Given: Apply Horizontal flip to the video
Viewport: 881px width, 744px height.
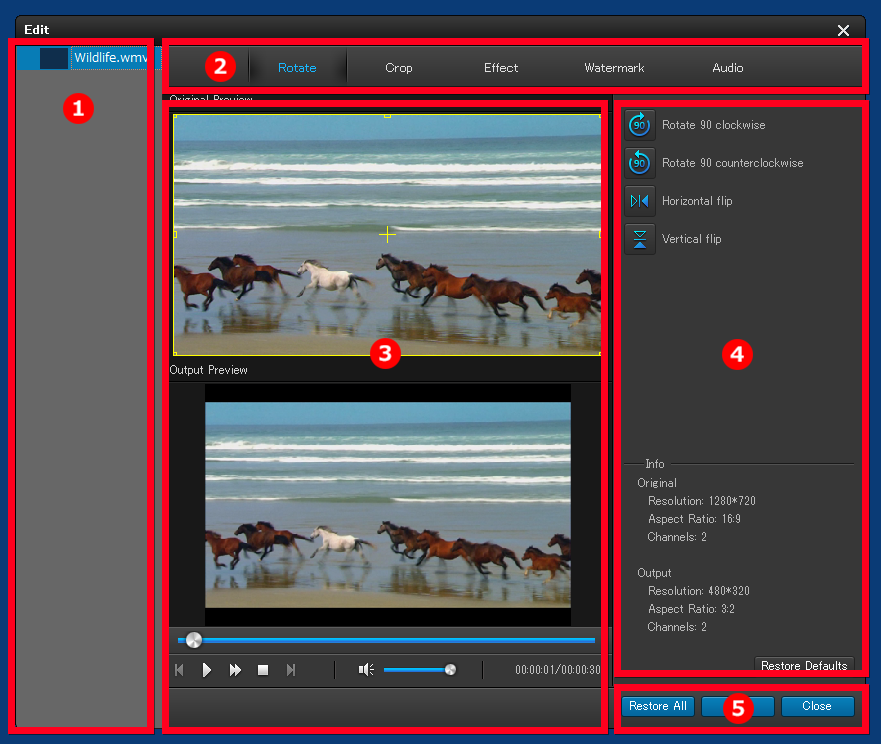Looking at the screenshot, I should click(x=640, y=201).
